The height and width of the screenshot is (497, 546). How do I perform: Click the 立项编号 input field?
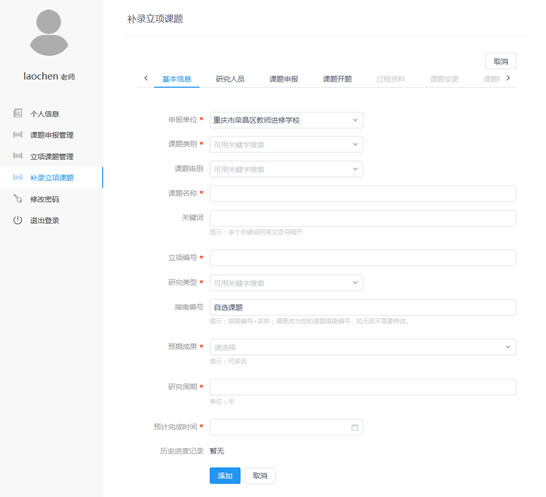tap(362, 258)
